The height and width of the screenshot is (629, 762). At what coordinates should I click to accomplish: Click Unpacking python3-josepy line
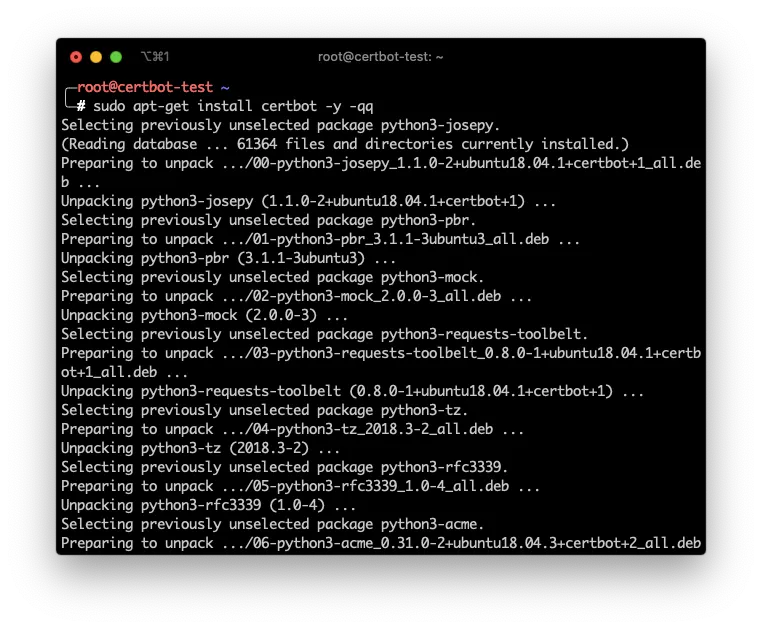pyautogui.click(x=309, y=201)
